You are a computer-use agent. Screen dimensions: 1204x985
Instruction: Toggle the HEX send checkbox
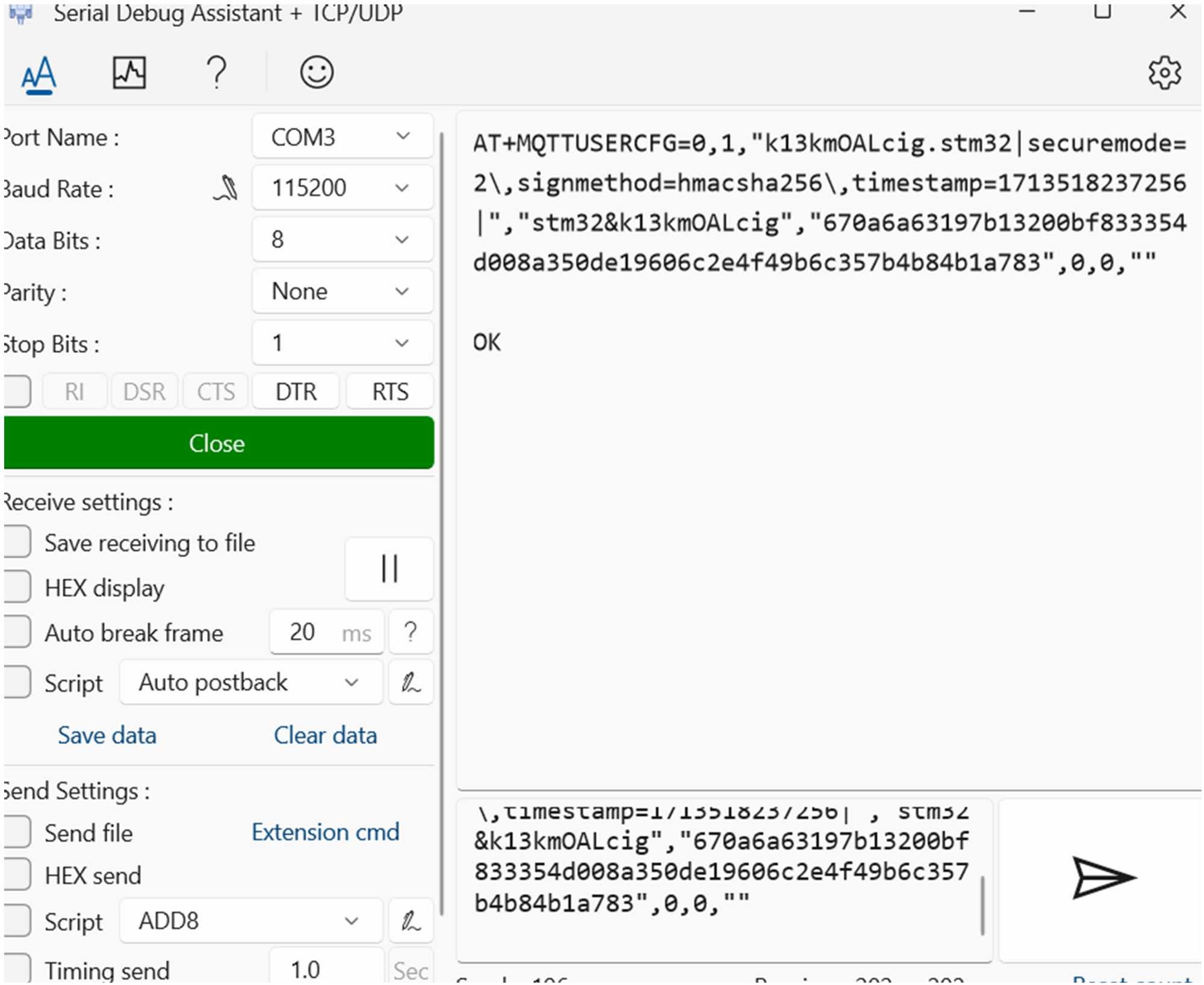16,875
